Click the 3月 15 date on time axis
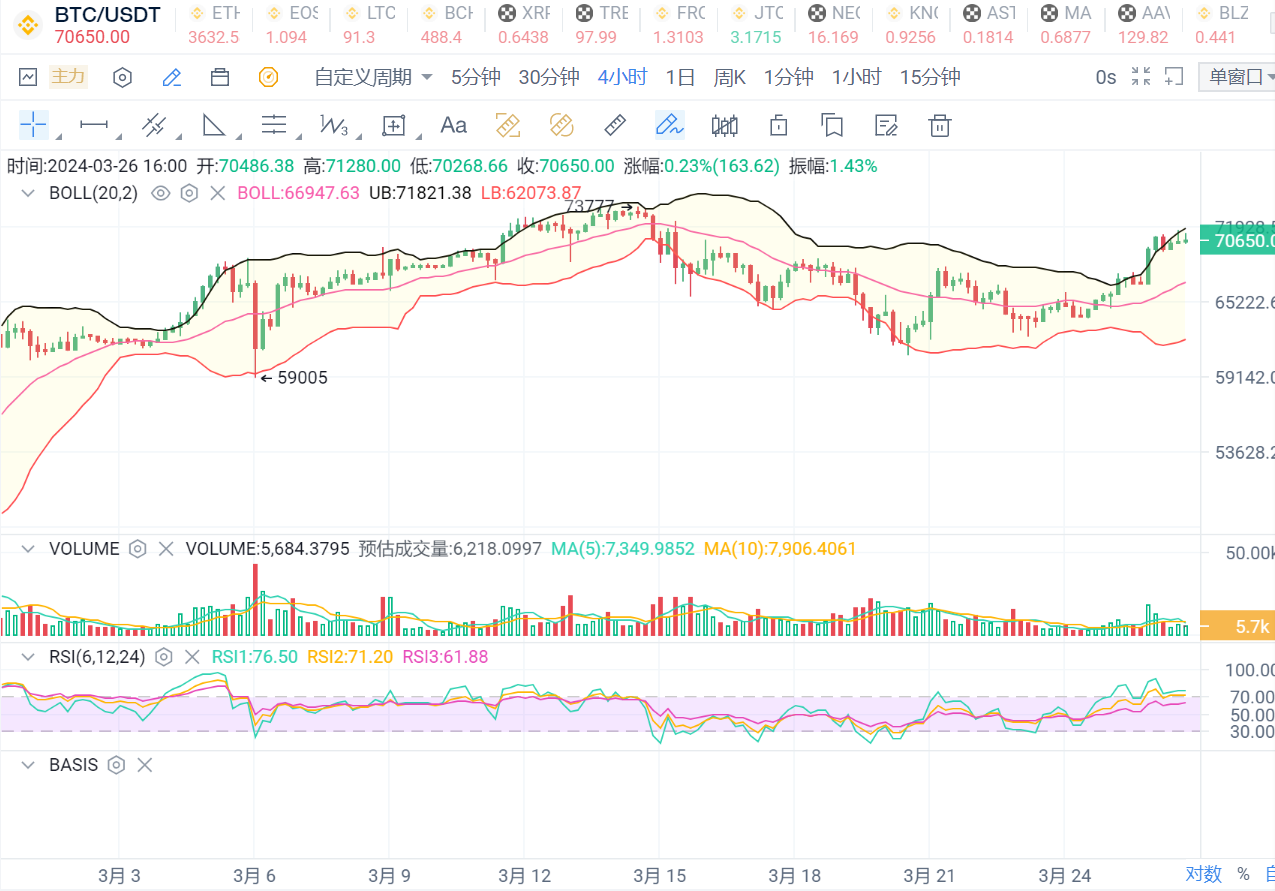Image resolution: width=1275 pixels, height=891 pixels. [659, 876]
